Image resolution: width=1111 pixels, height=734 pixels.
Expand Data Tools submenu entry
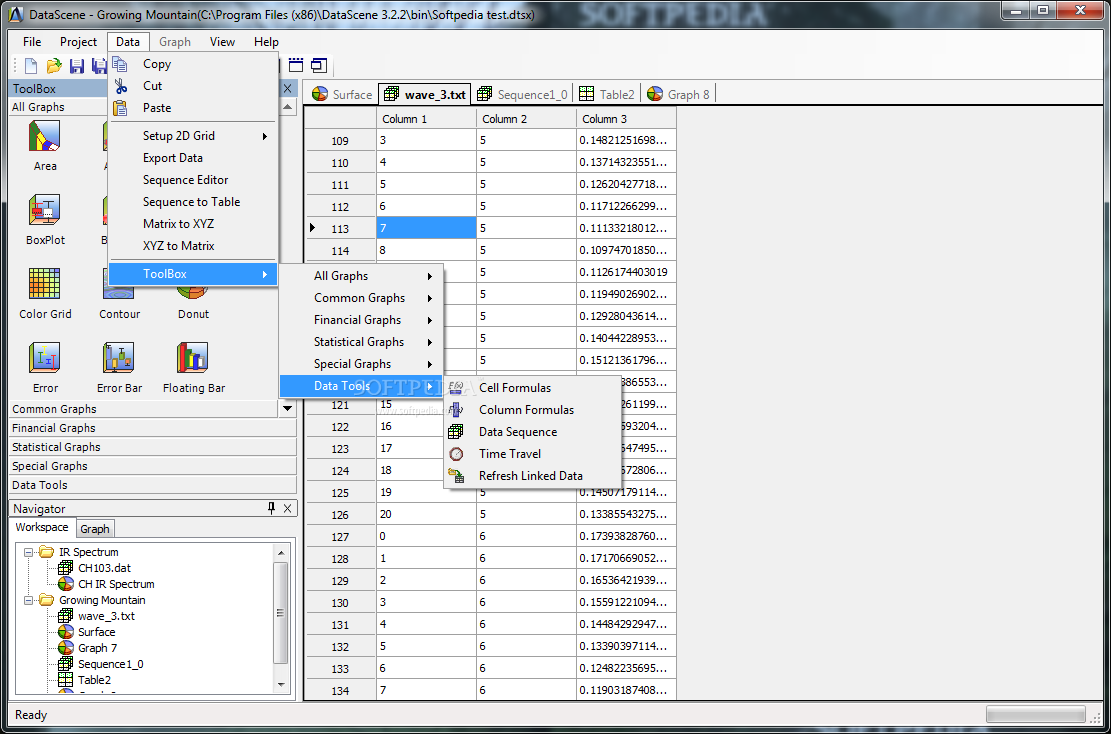click(x=361, y=386)
